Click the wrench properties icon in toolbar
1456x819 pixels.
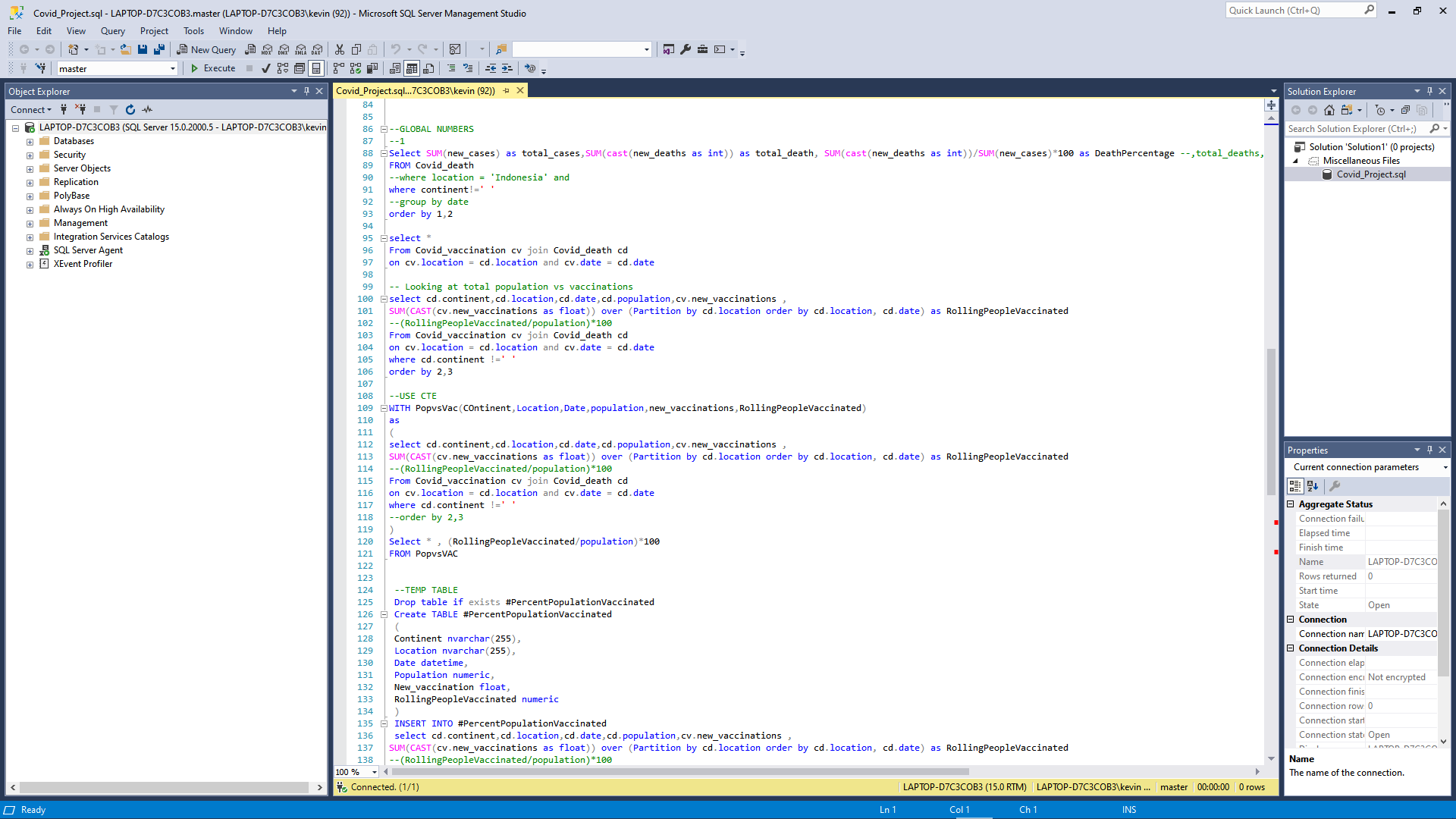pyautogui.click(x=686, y=49)
